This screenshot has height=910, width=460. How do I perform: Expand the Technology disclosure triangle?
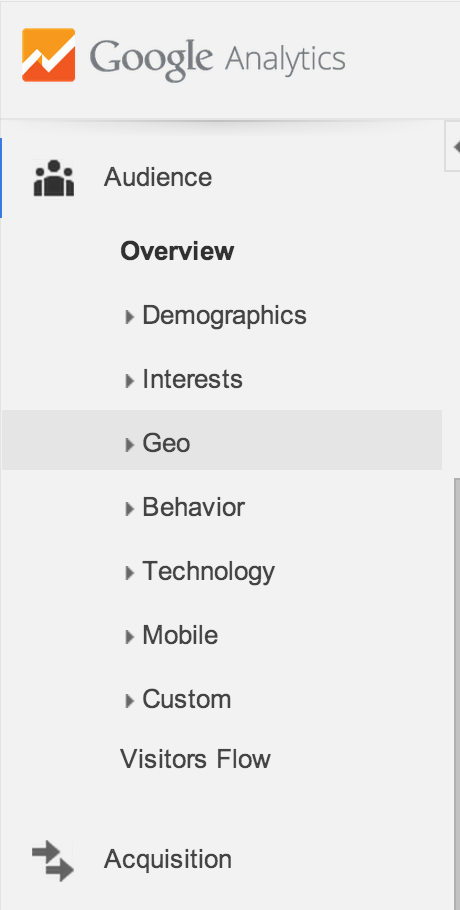pos(129,573)
